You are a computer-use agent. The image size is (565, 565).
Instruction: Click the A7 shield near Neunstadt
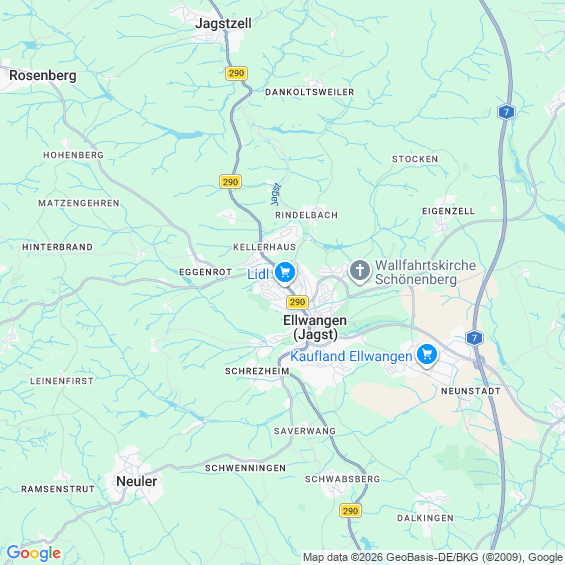[474, 338]
